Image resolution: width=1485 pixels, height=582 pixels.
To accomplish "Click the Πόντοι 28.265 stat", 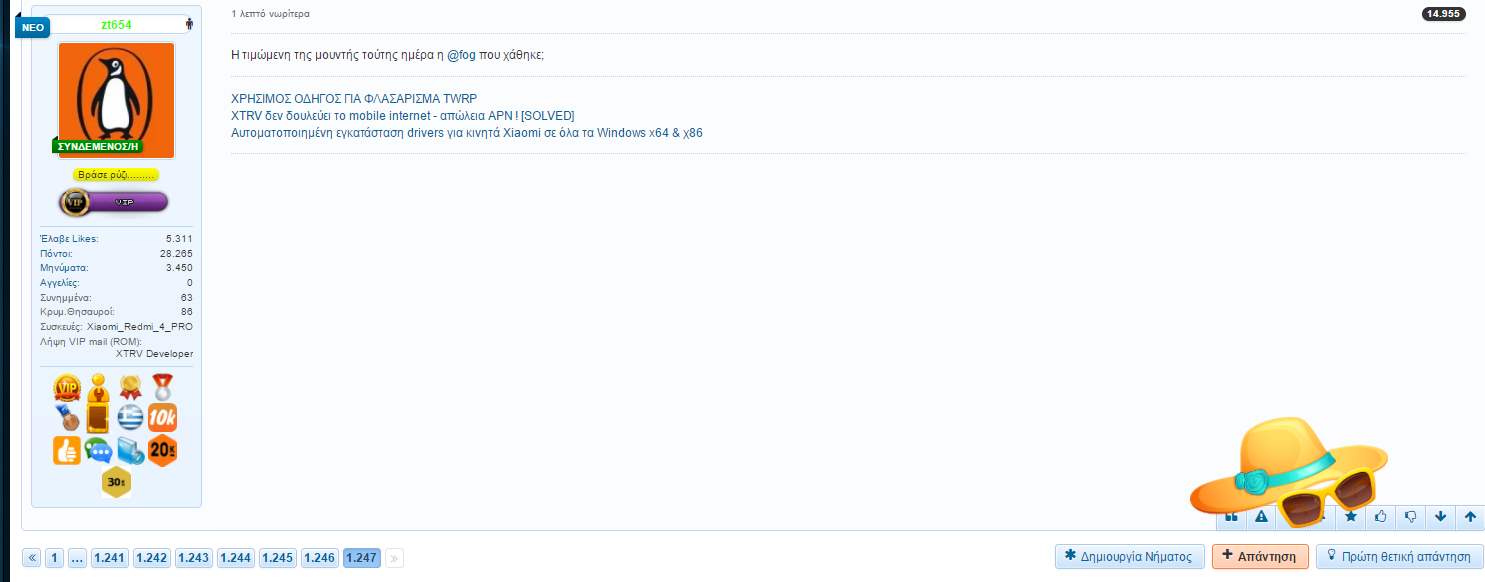I will (116, 254).
